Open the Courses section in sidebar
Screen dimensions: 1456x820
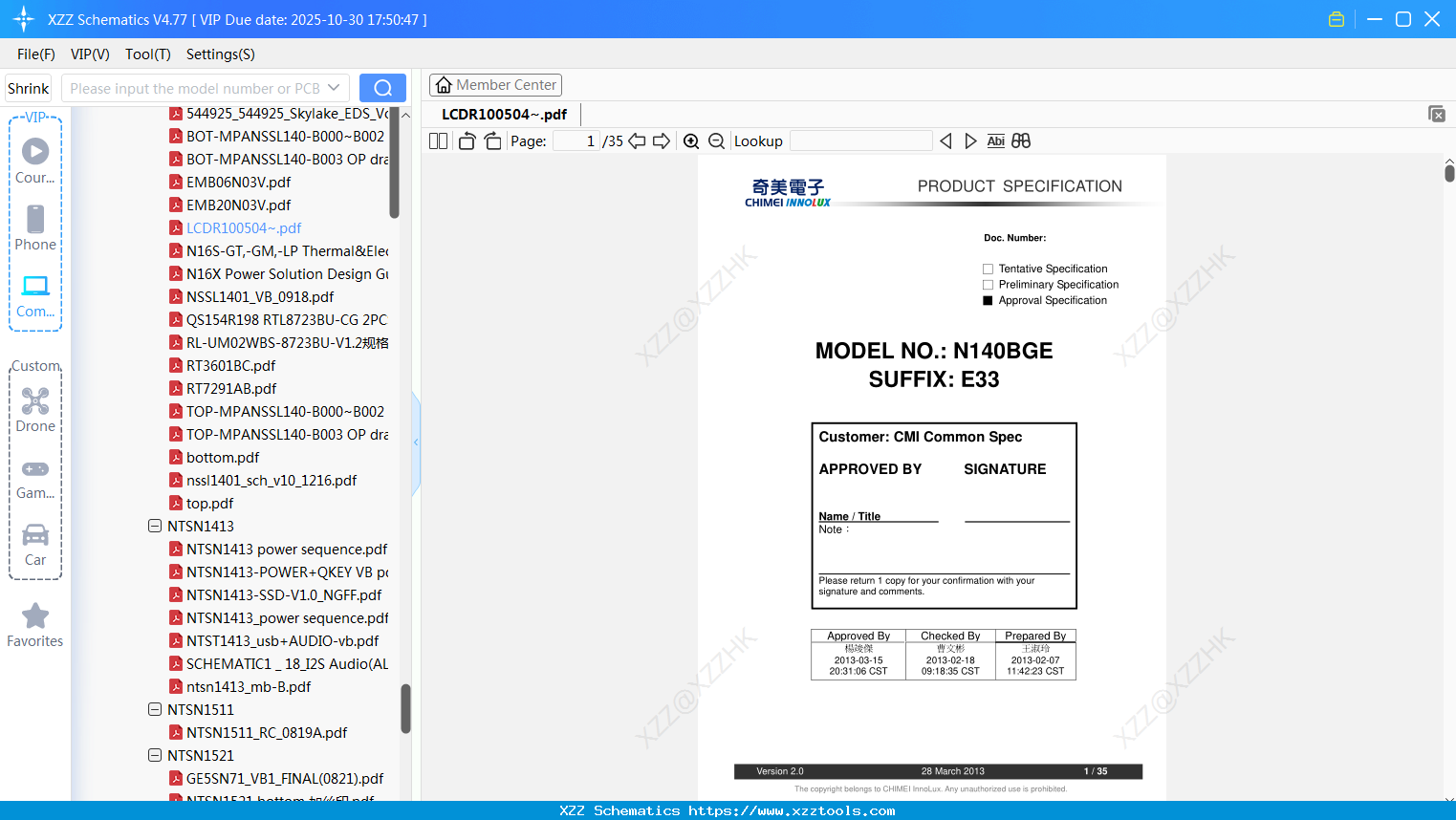[35, 162]
